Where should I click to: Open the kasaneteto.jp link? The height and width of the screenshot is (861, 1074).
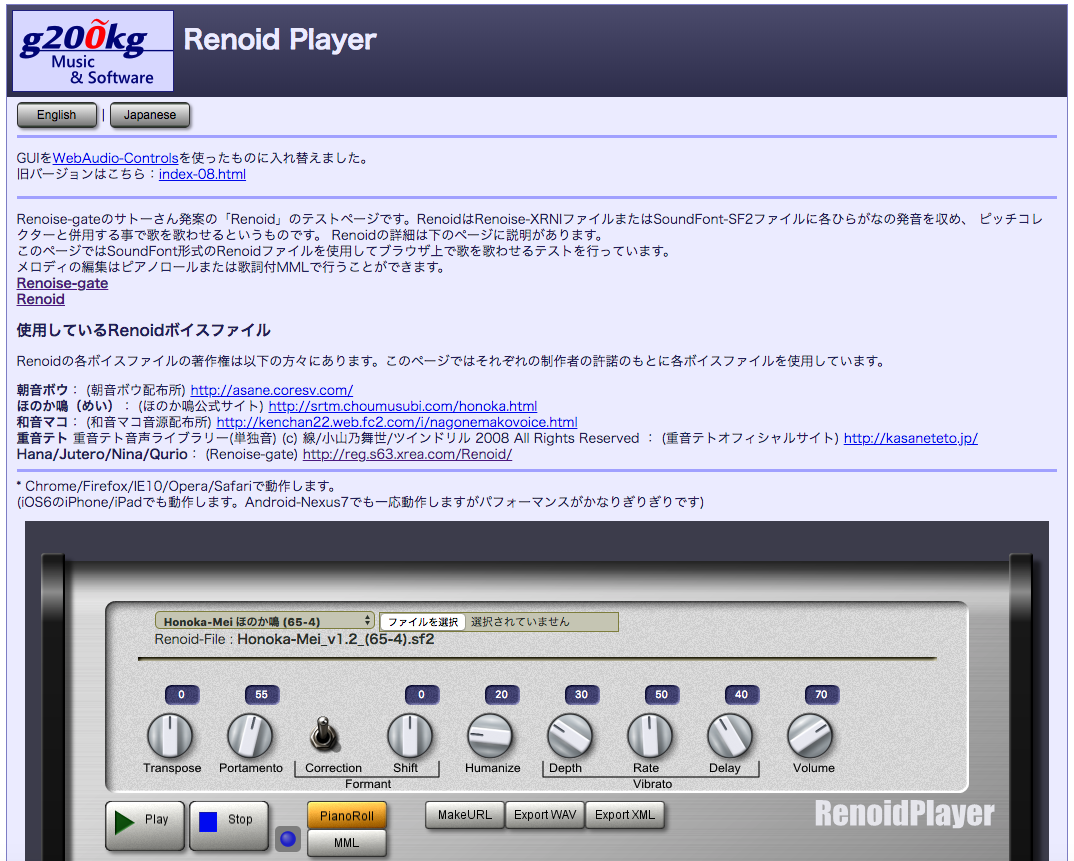pyautogui.click(x=910, y=438)
